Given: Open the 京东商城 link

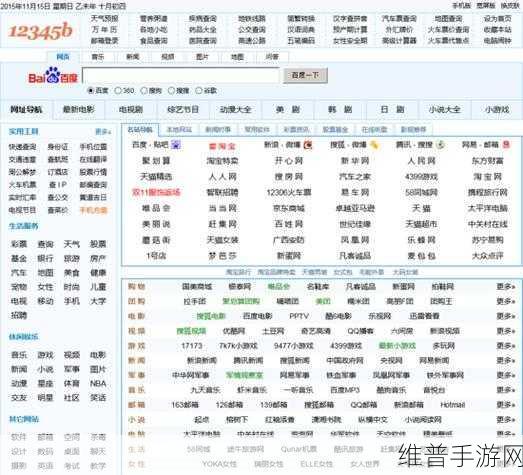Looking at the screenshot, I should click(289, 208).
